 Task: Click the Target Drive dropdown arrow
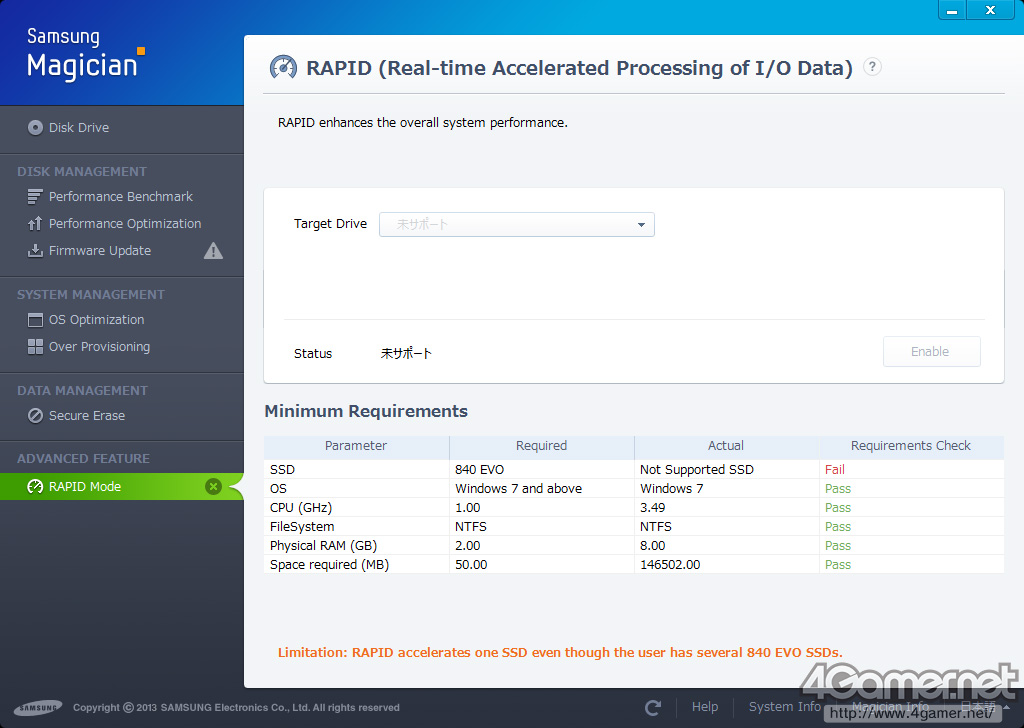(x=641, y=225)
